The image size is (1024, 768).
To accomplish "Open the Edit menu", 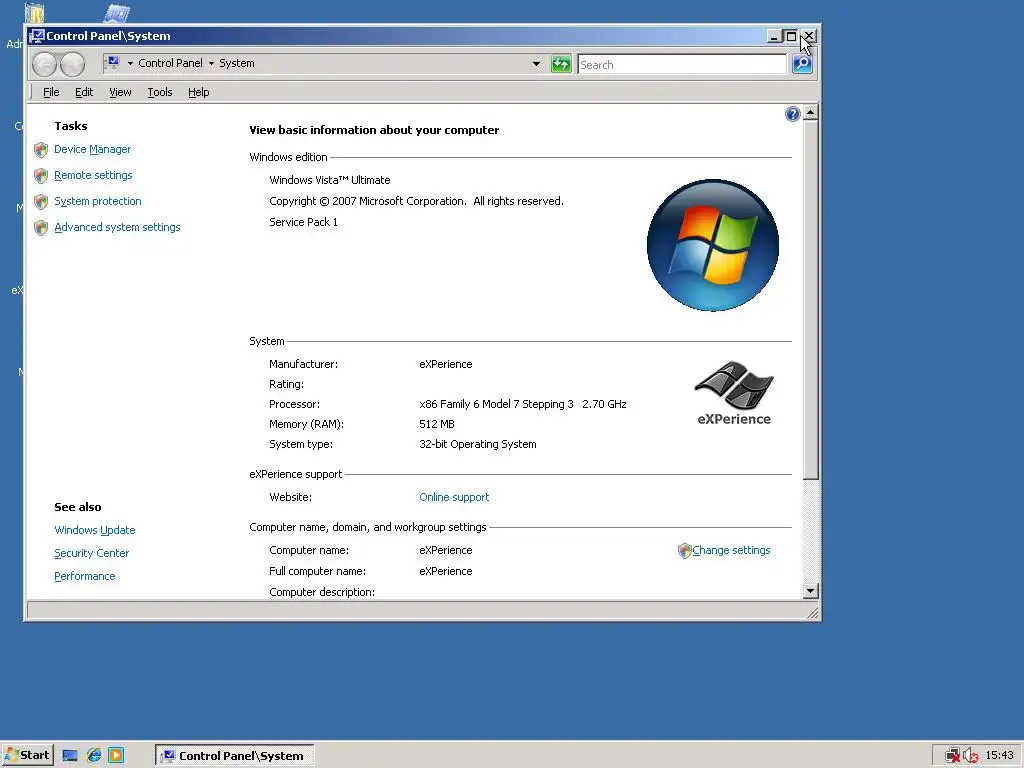I will [x=84, y=92].
